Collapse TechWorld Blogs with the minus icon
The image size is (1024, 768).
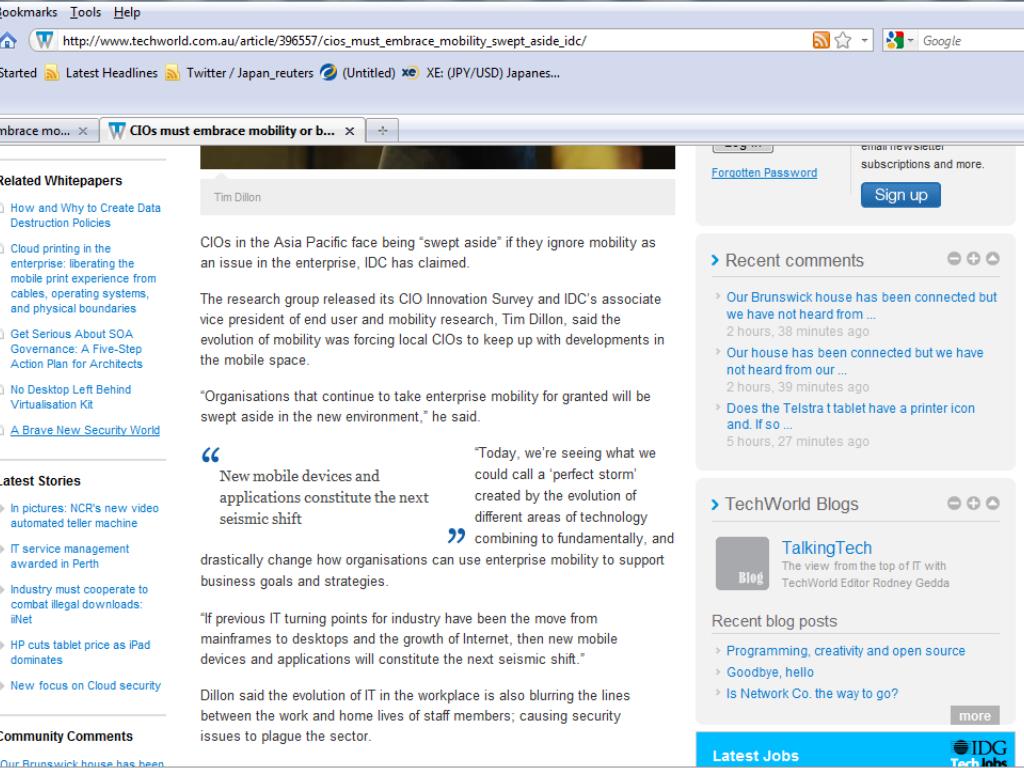point(954,503)
